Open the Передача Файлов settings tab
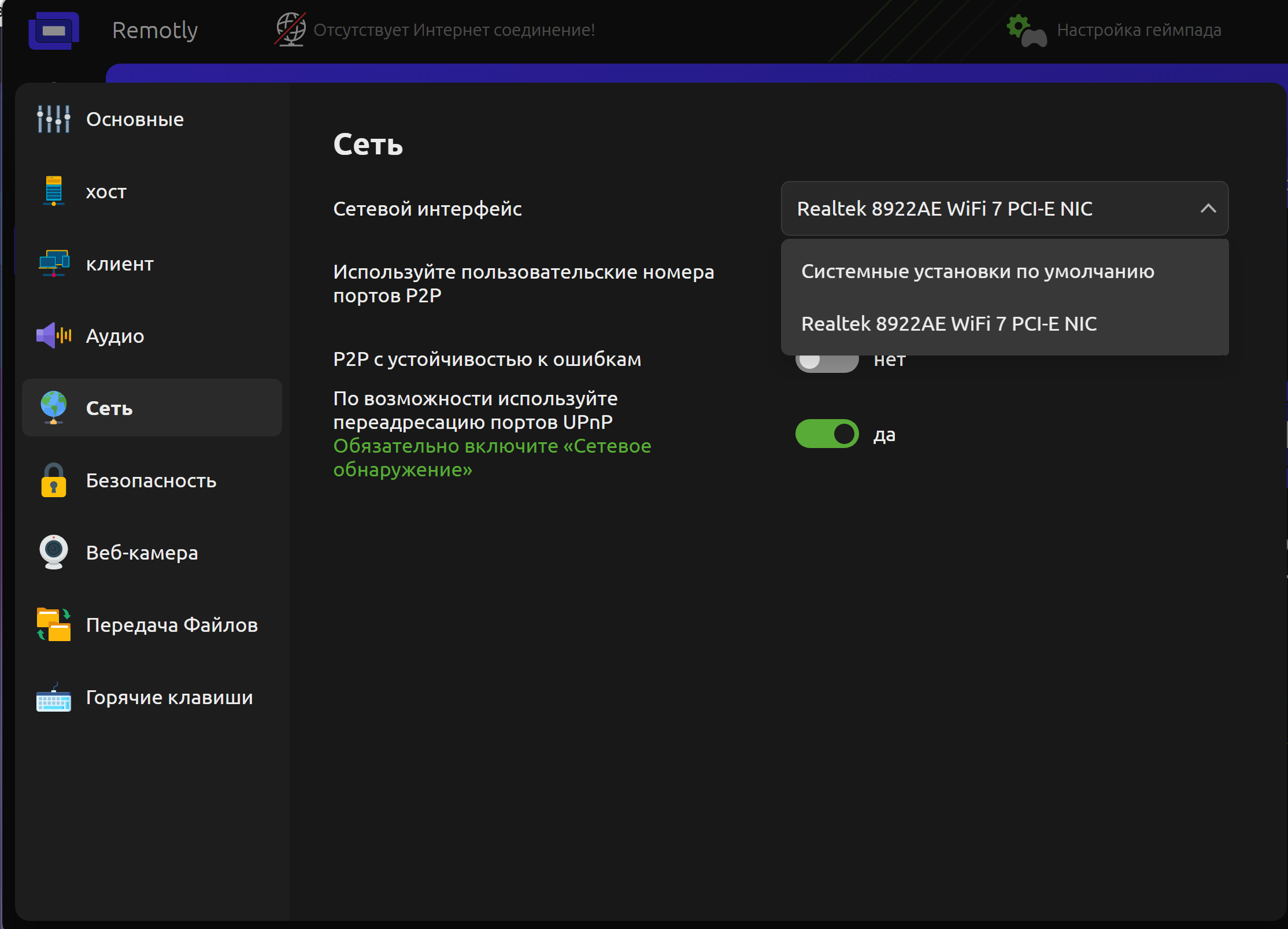Screen dimensions: 1288x929 [x=171, y=625]
